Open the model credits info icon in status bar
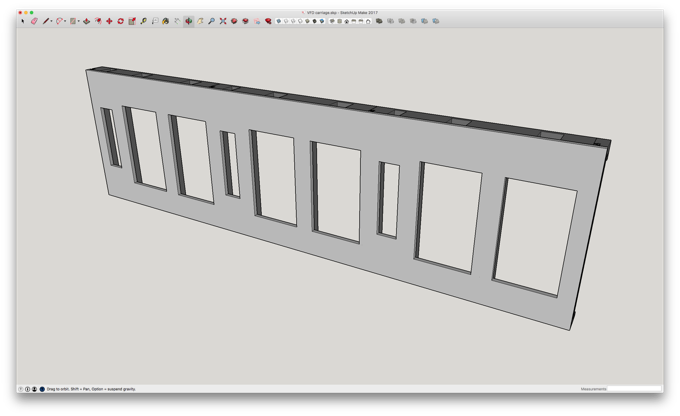680x416 pixels. click(x=27, y=389)
